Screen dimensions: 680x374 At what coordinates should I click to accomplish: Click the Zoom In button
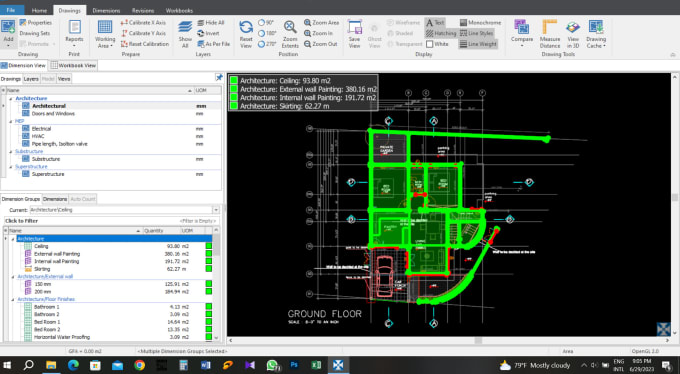[x=318, y=33]
